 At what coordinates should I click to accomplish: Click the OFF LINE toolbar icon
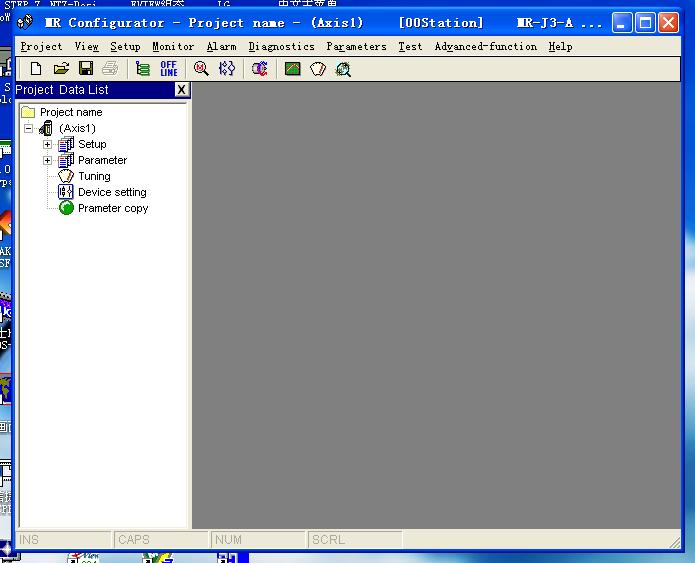coord(169,69)
